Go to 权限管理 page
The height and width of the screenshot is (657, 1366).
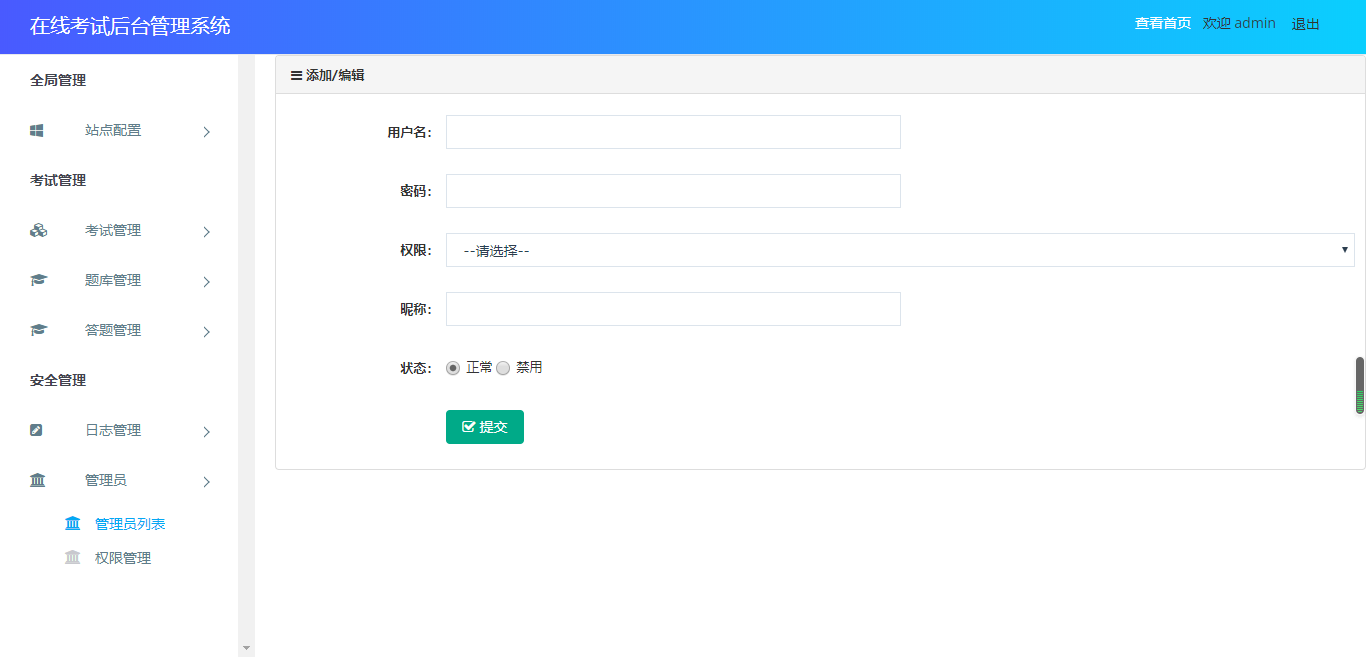(x=123, y=558)
